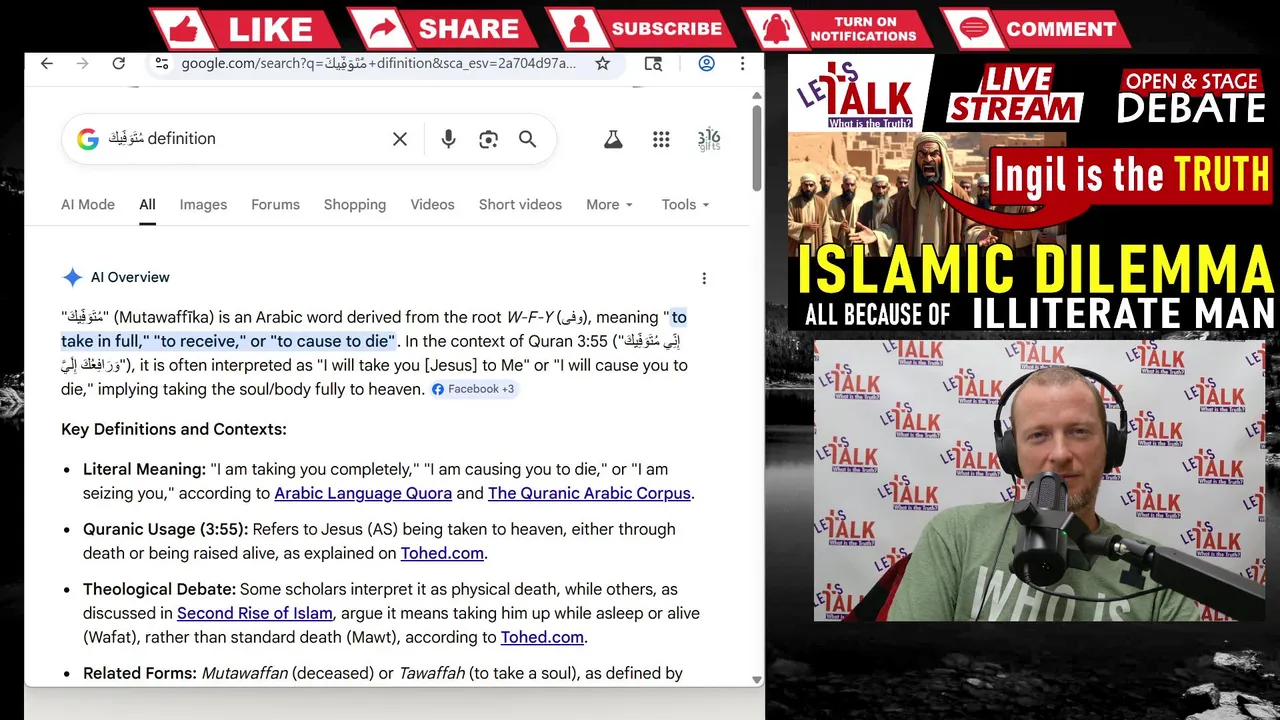Click the 'Key Definitions and Contexts:' heading

(174, 429)
